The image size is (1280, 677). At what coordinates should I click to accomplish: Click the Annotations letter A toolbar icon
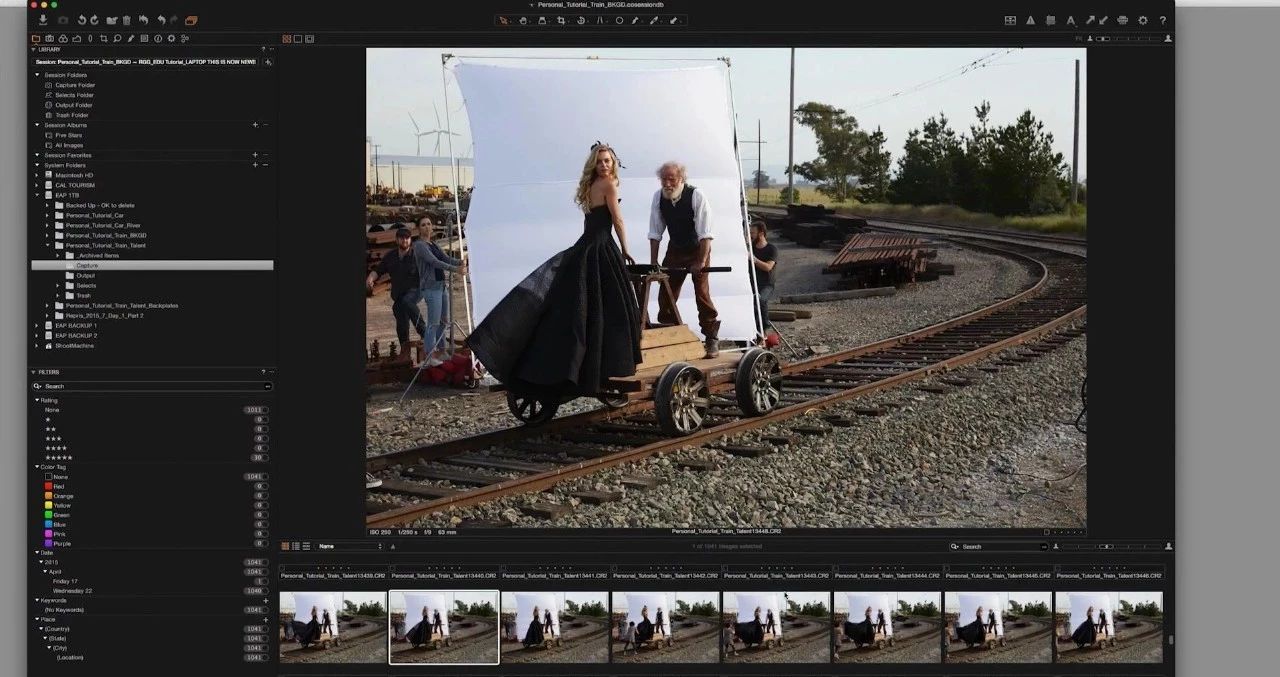pos(1071,20)
